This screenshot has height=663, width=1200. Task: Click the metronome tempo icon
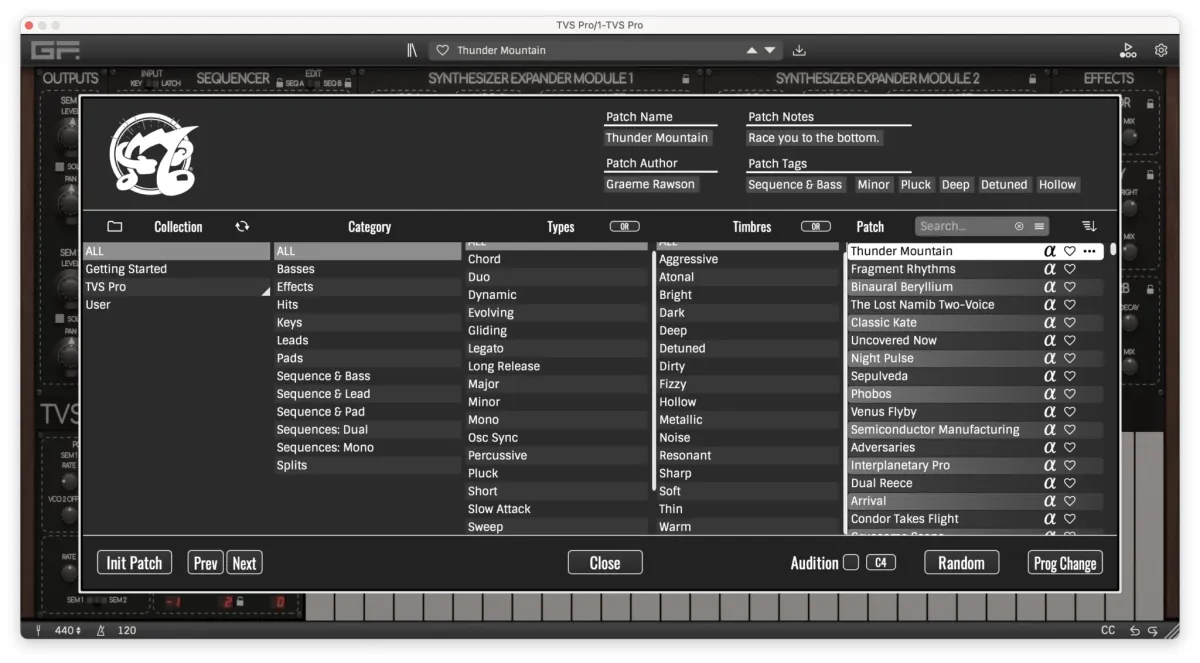pyautogui.click(x=101, y=631)
